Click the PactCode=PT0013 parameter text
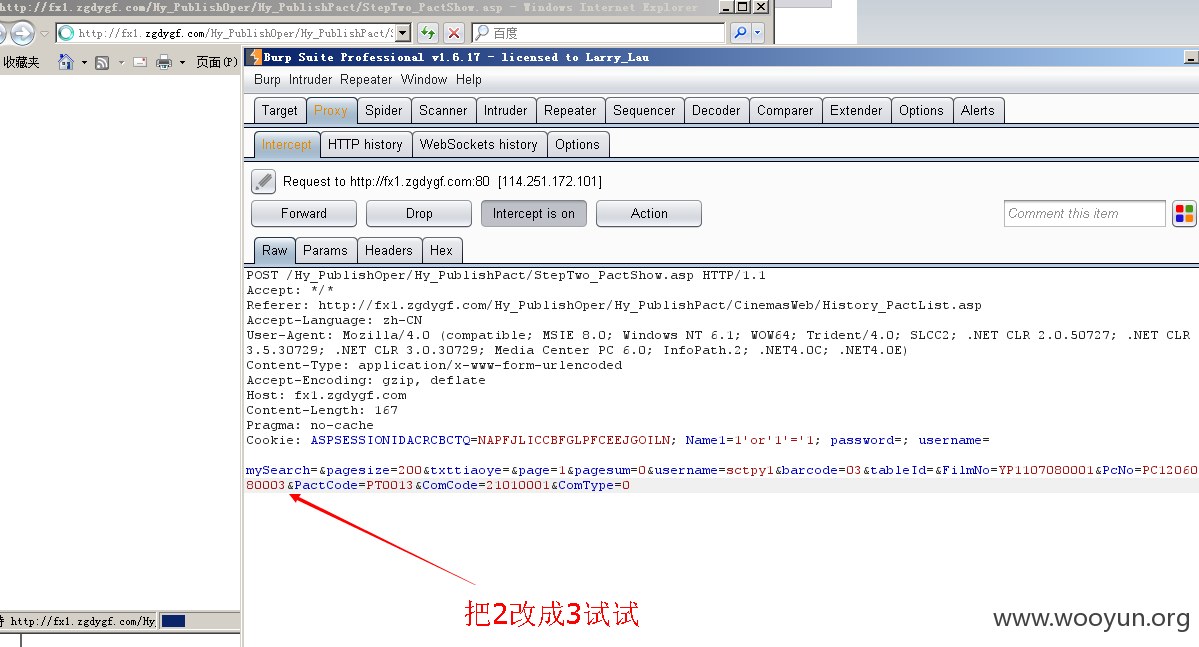 tap(353, 485)
